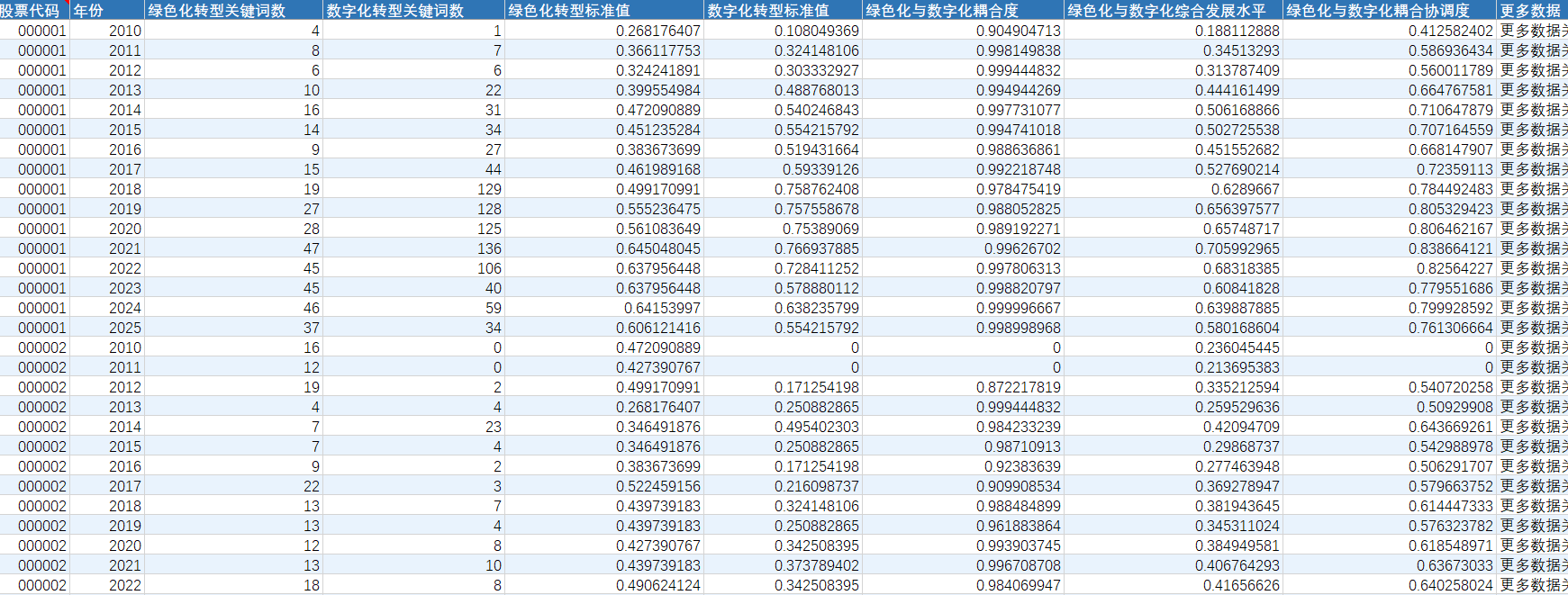Select cell showing 0.495402303
1568x595 pixels.
tap(783, 427)
